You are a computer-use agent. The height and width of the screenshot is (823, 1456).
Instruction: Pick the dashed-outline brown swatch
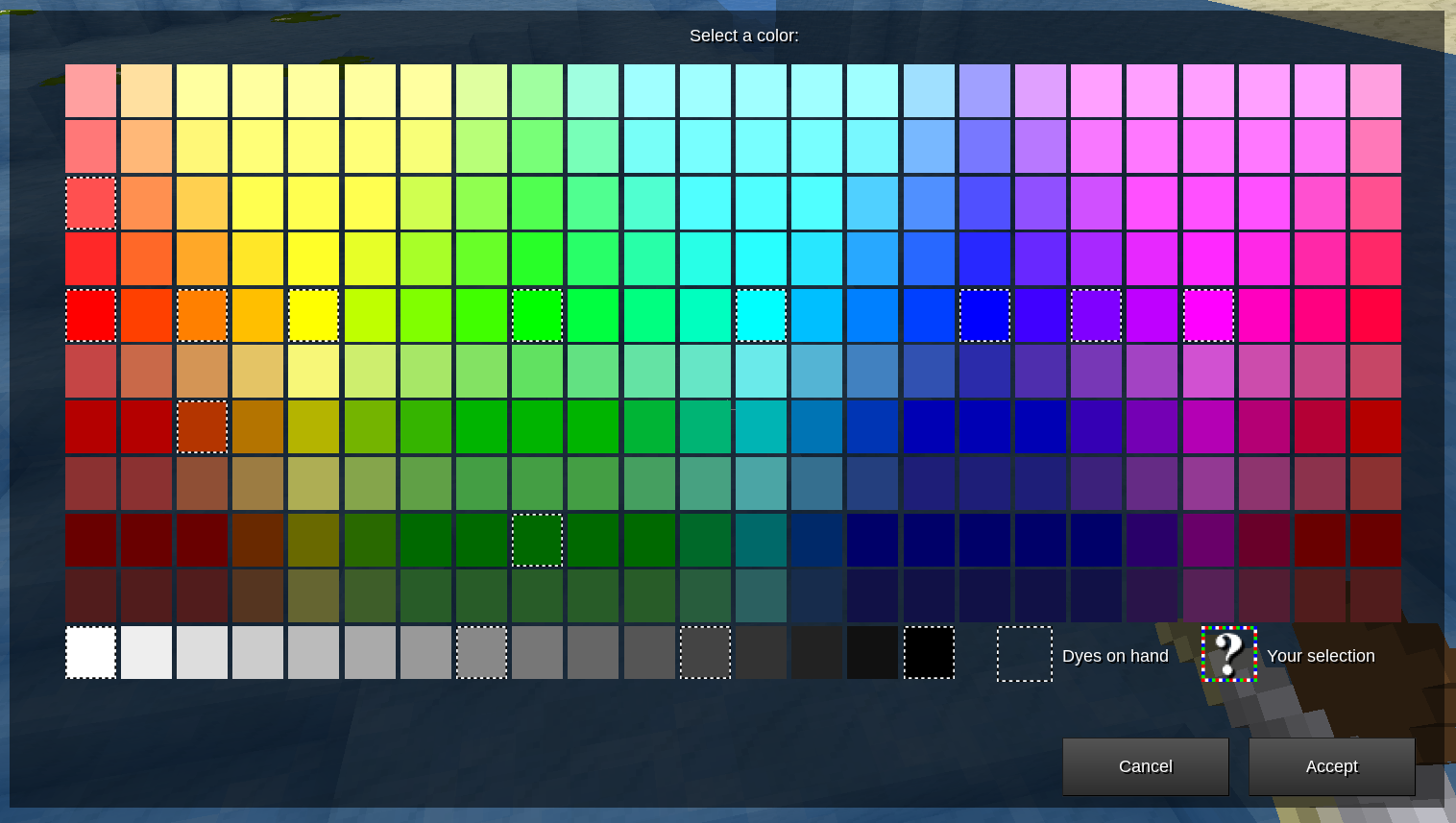click(x=202, y=426)
